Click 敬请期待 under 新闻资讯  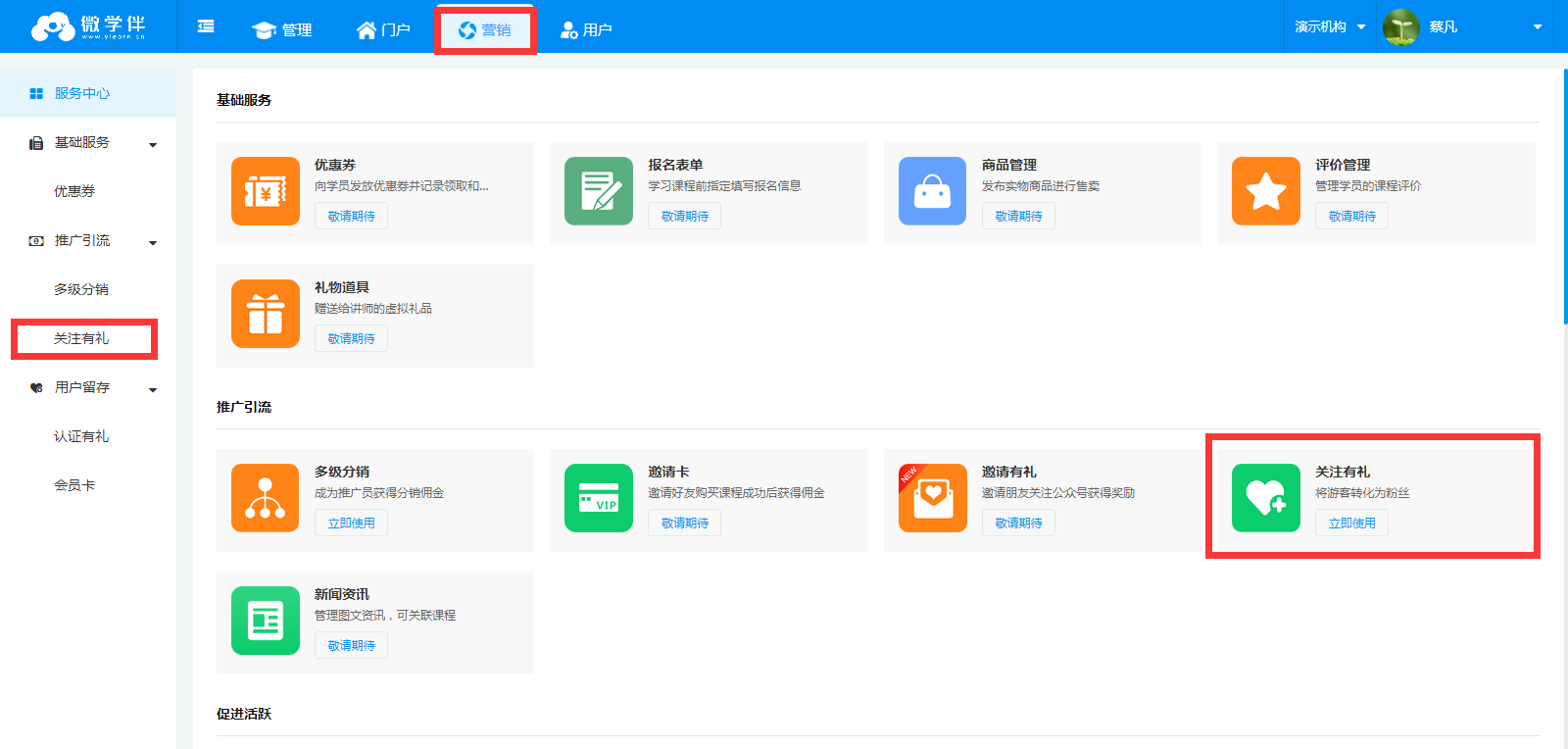point(351,645)
